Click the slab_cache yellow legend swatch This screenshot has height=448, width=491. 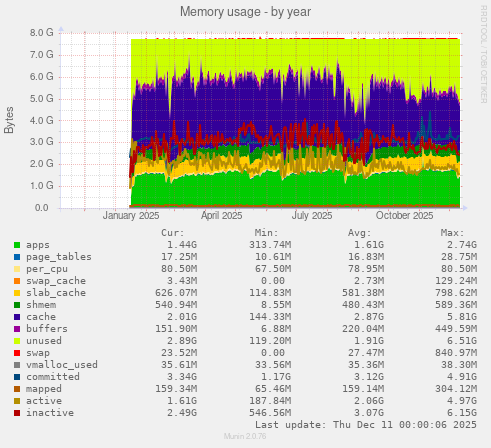pyautogui.click(x=17, y=293)
